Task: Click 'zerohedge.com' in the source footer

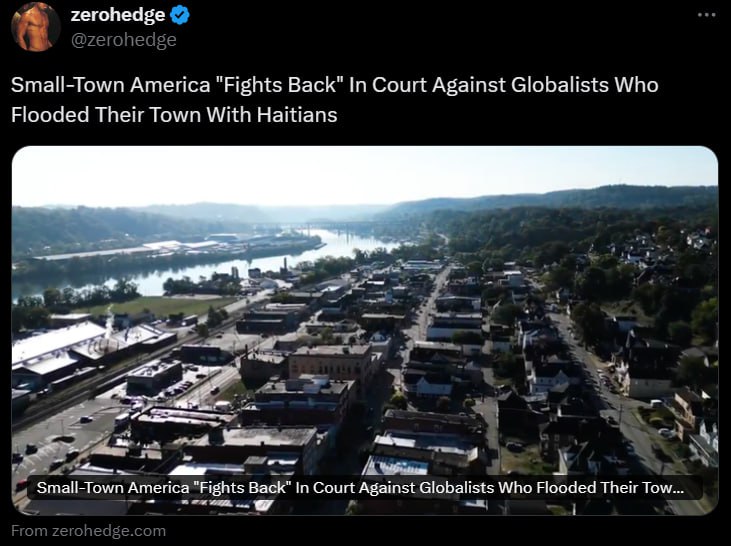Action: [109, 531]
